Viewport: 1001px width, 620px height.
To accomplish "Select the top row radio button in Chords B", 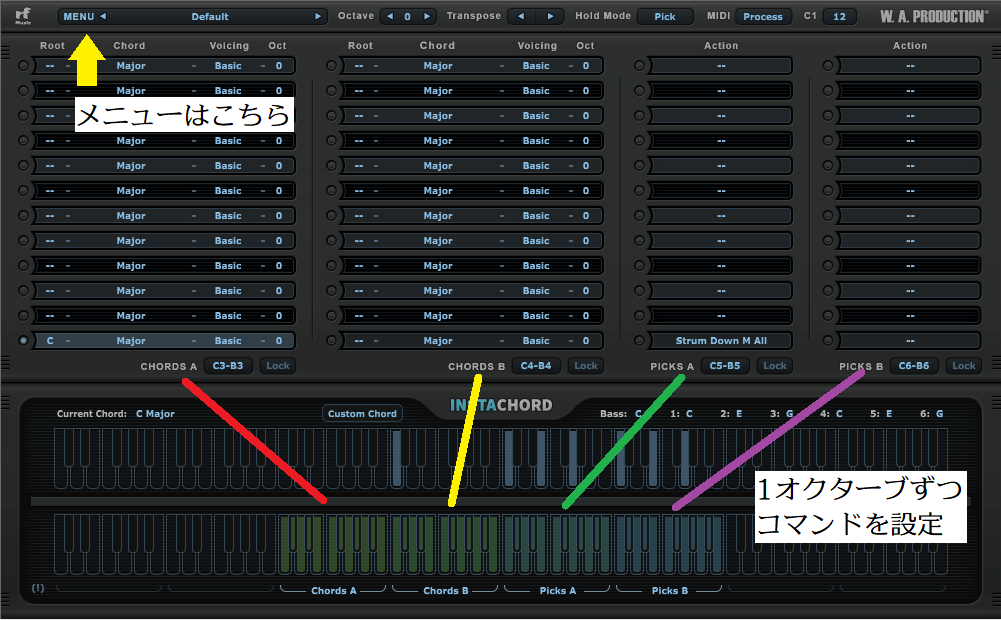I will pyautogui.click(x=331, y=66).
